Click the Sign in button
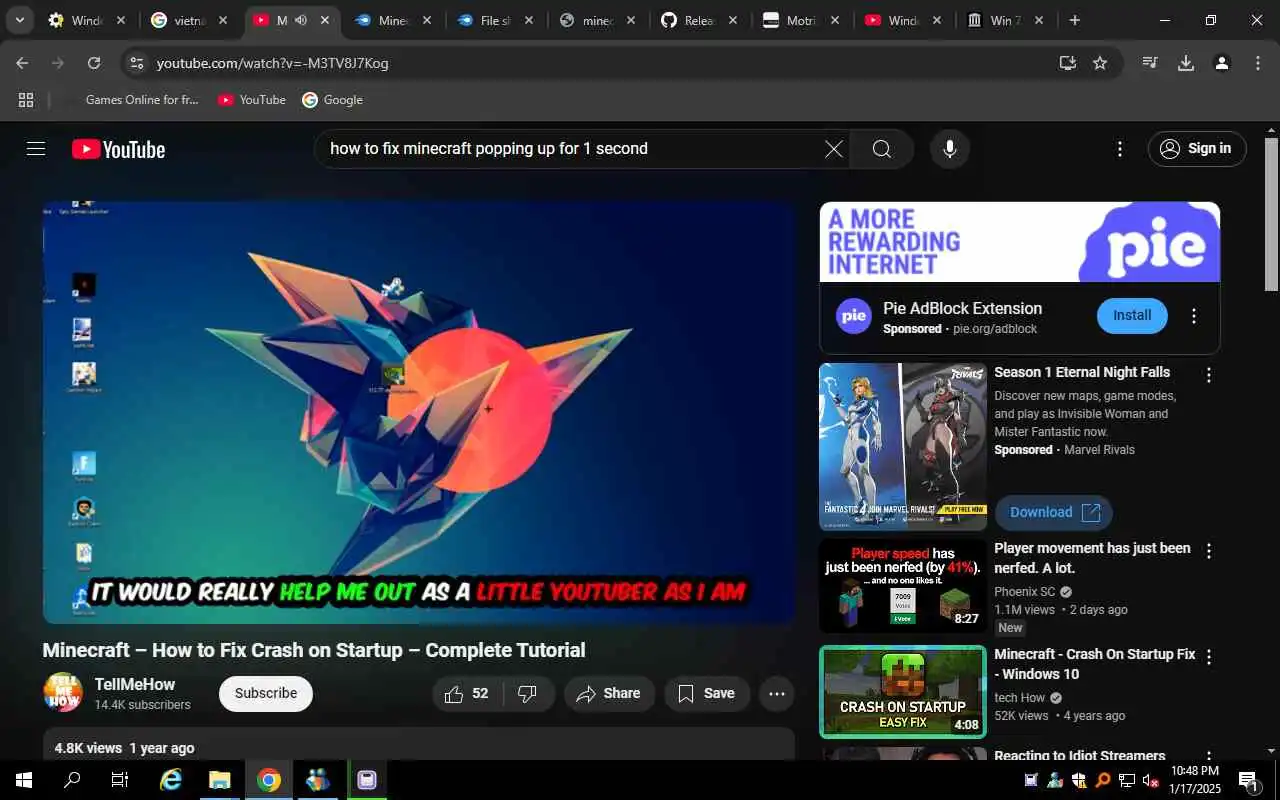The image size is (1280, 800). click(1197, 149)
